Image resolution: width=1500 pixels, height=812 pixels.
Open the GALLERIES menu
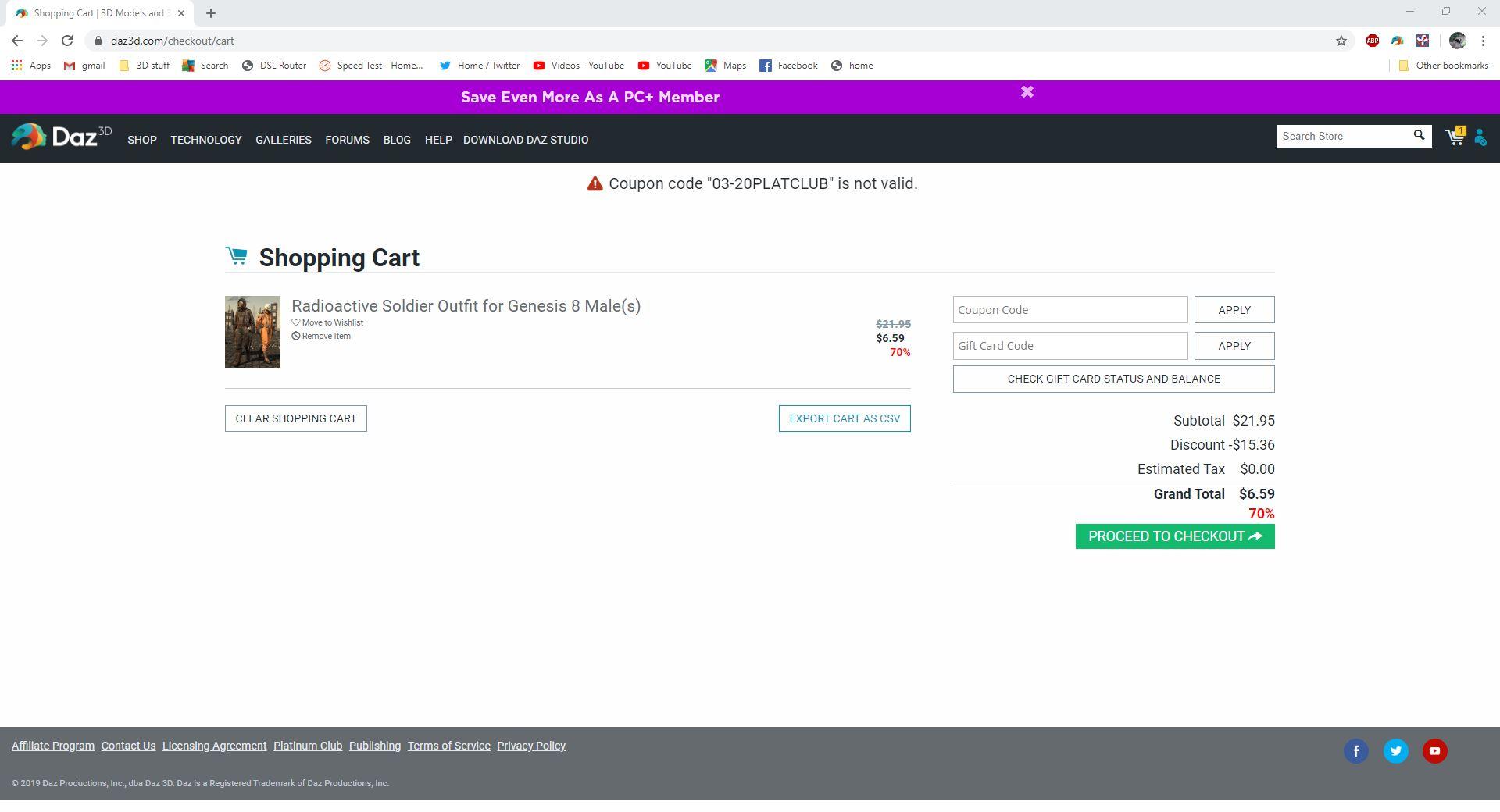coord(284,140)
